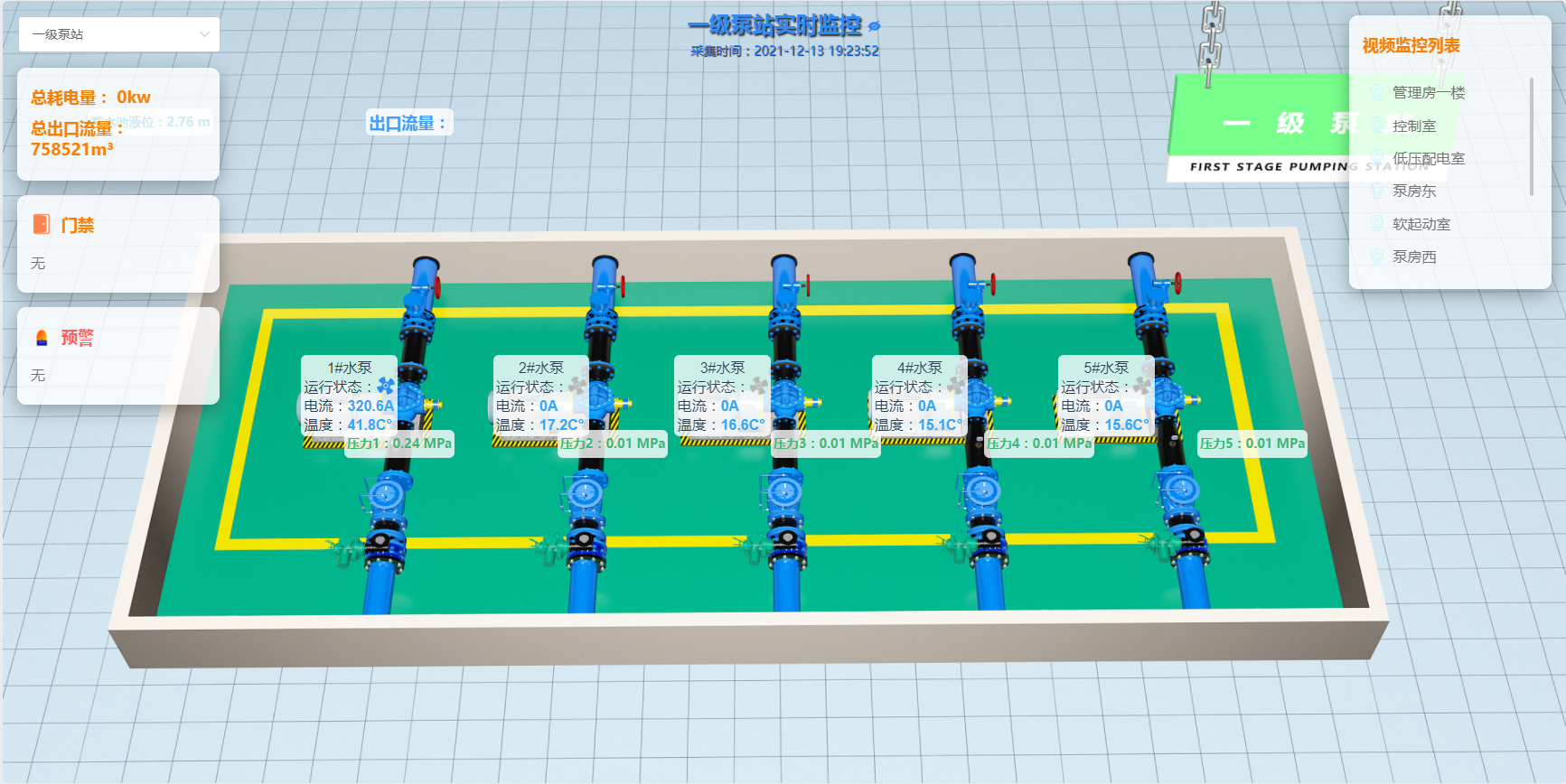The width and height of the screenshot is (1566, 784).
Task: Click the 压力1 0.24 MPa pressure label
Action: click(399, 443)
